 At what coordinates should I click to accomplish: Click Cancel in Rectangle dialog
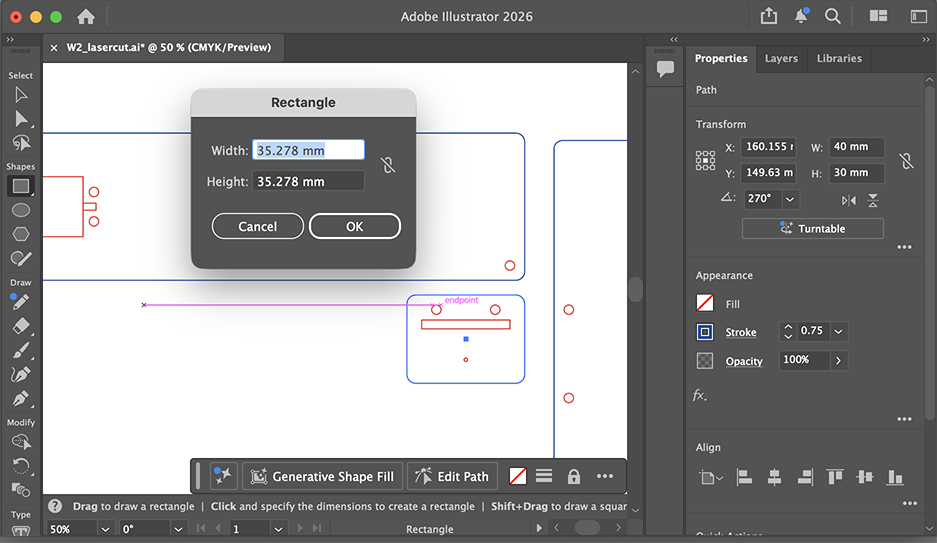tap(257, 227)
